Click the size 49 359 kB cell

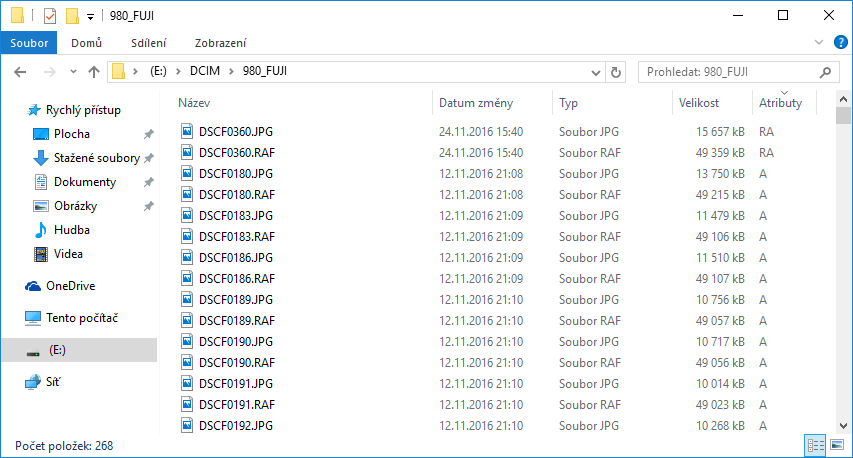point(720,153)
